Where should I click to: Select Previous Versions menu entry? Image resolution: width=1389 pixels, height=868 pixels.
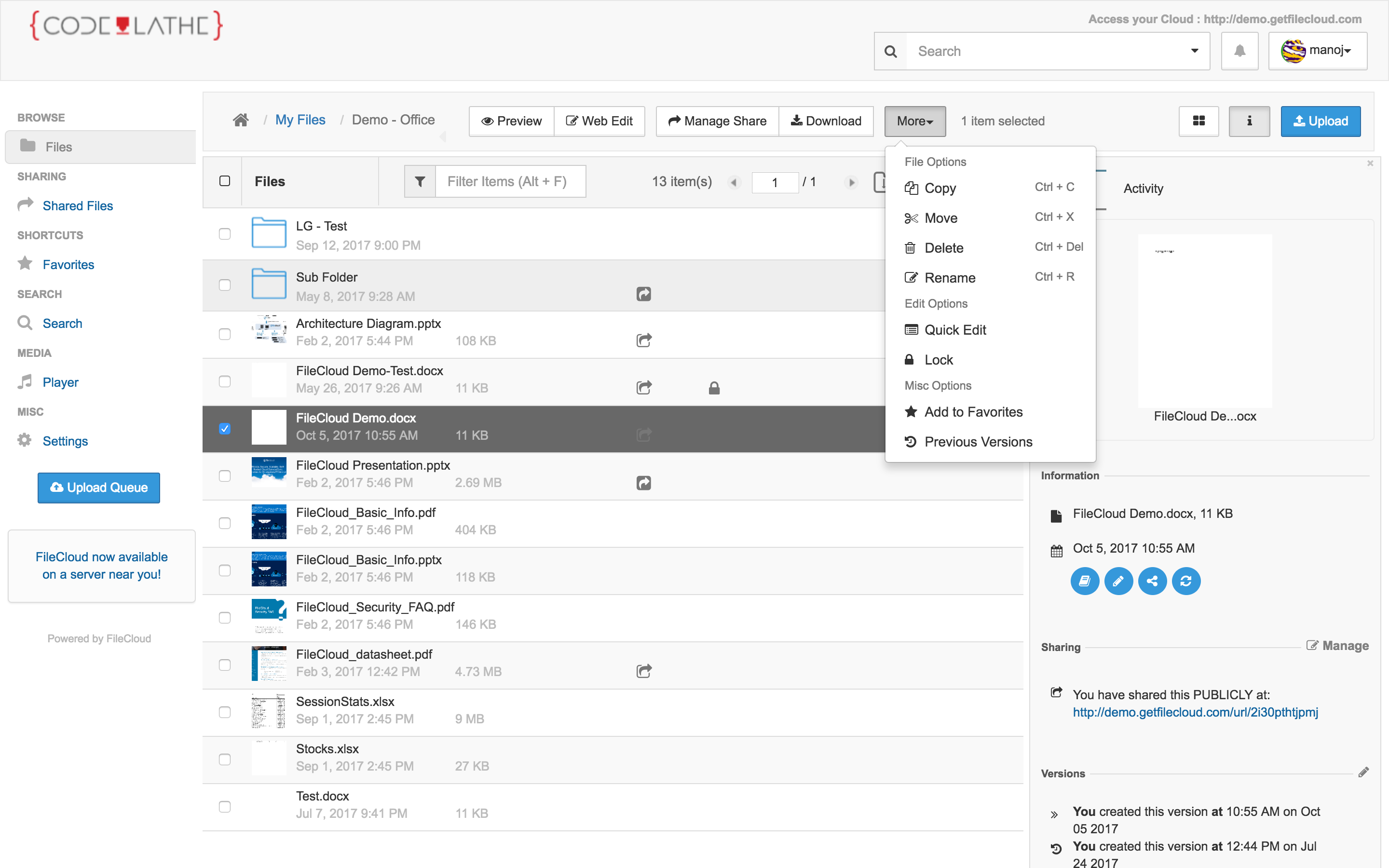click(978, 441)
